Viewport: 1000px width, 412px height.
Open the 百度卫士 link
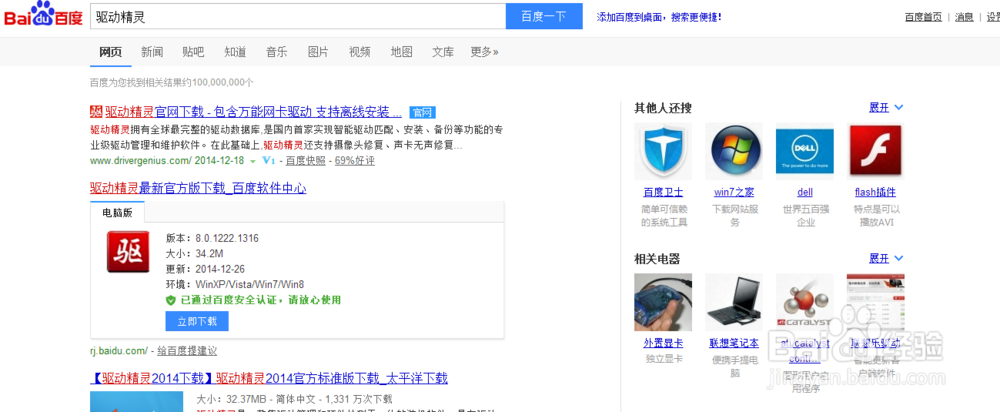point(663,192)
